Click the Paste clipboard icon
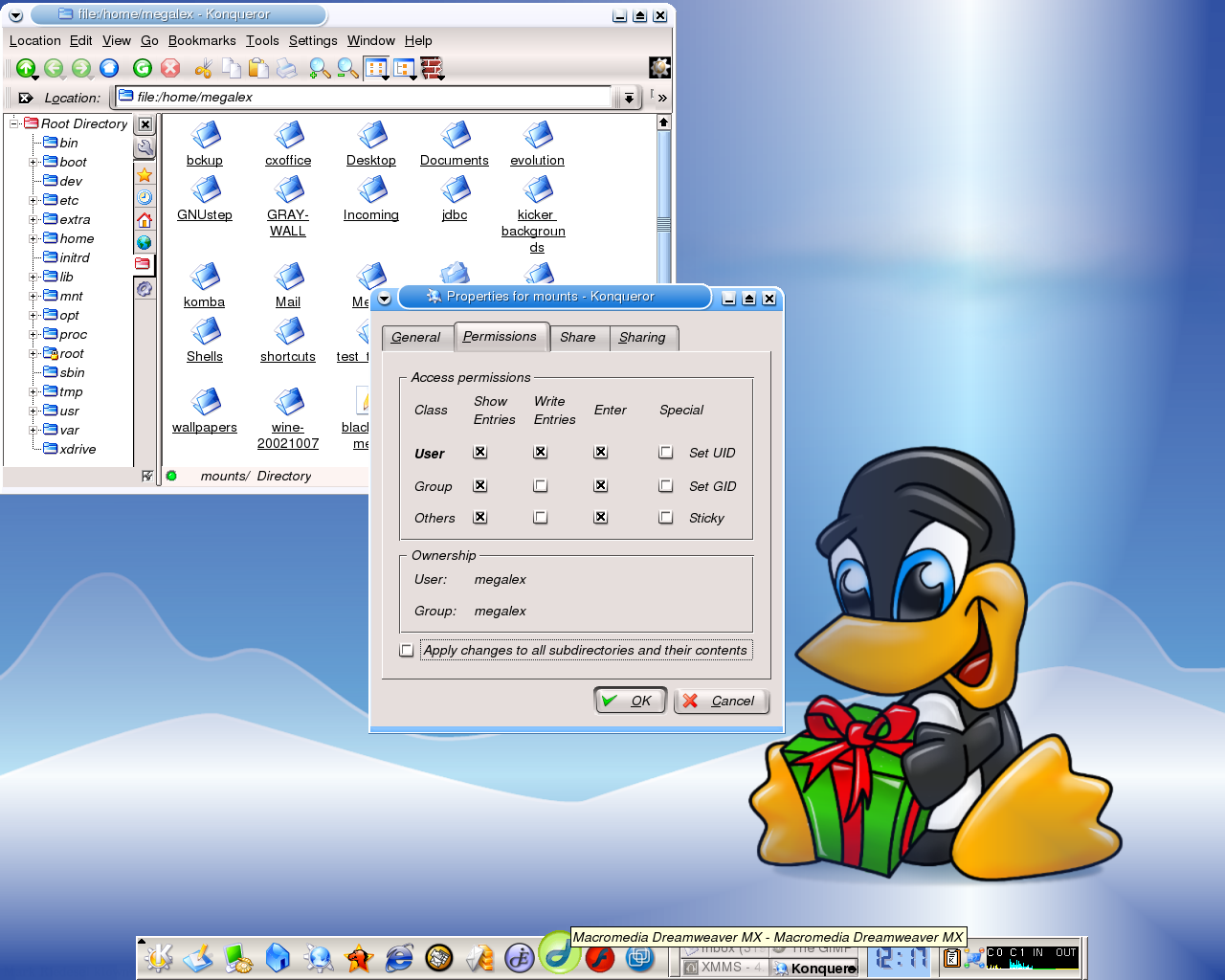1225x980 pixels. (258, 68)
